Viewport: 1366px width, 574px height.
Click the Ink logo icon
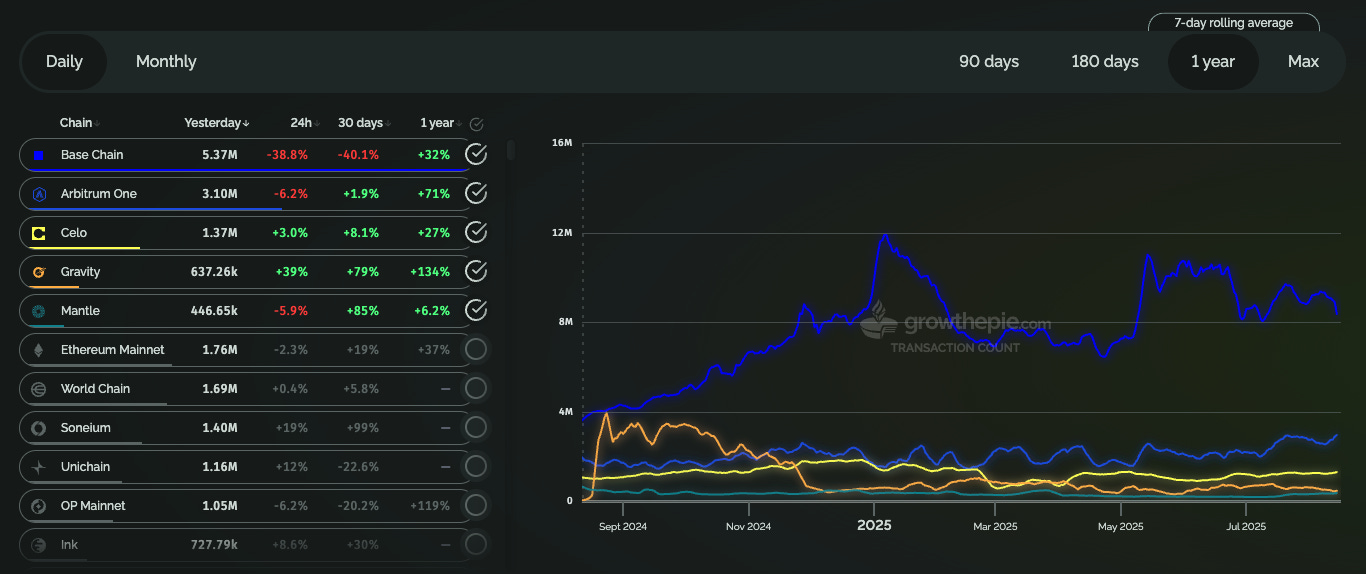39,545
